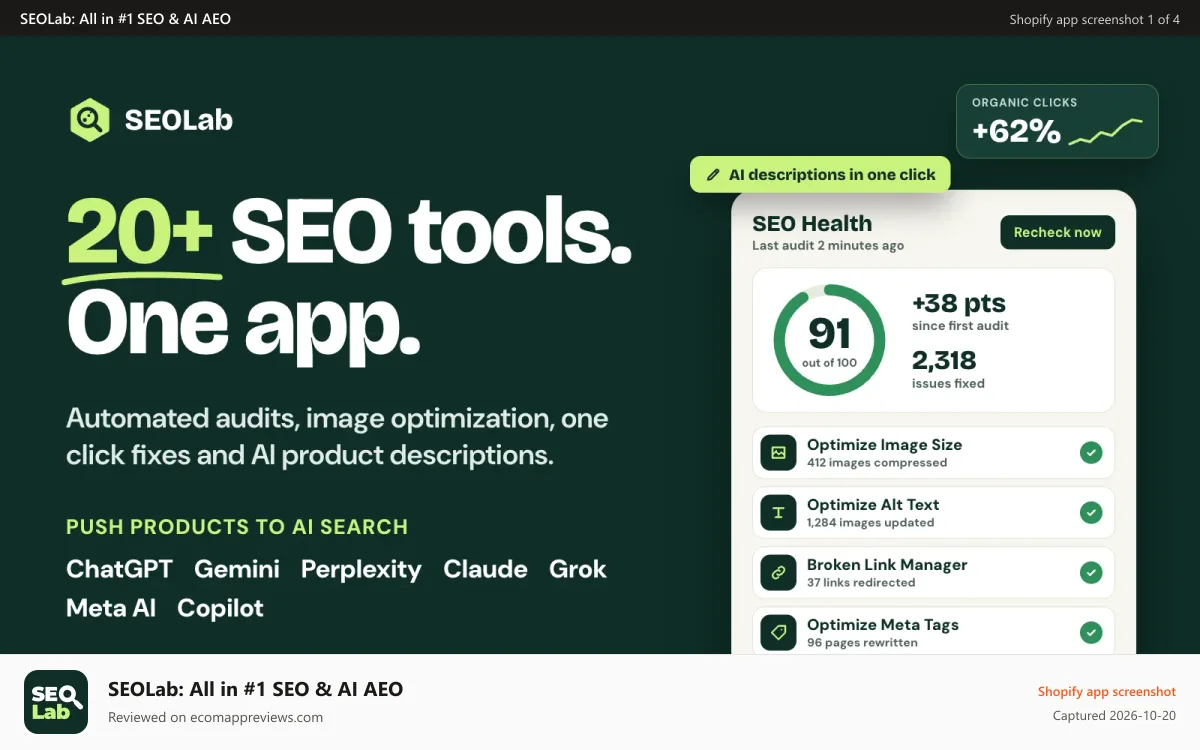The width and height of the screenshot is (1200, 750).
Task: Click Shopify app screenshot 1 of 4 text
Action: pos(1094,19)
